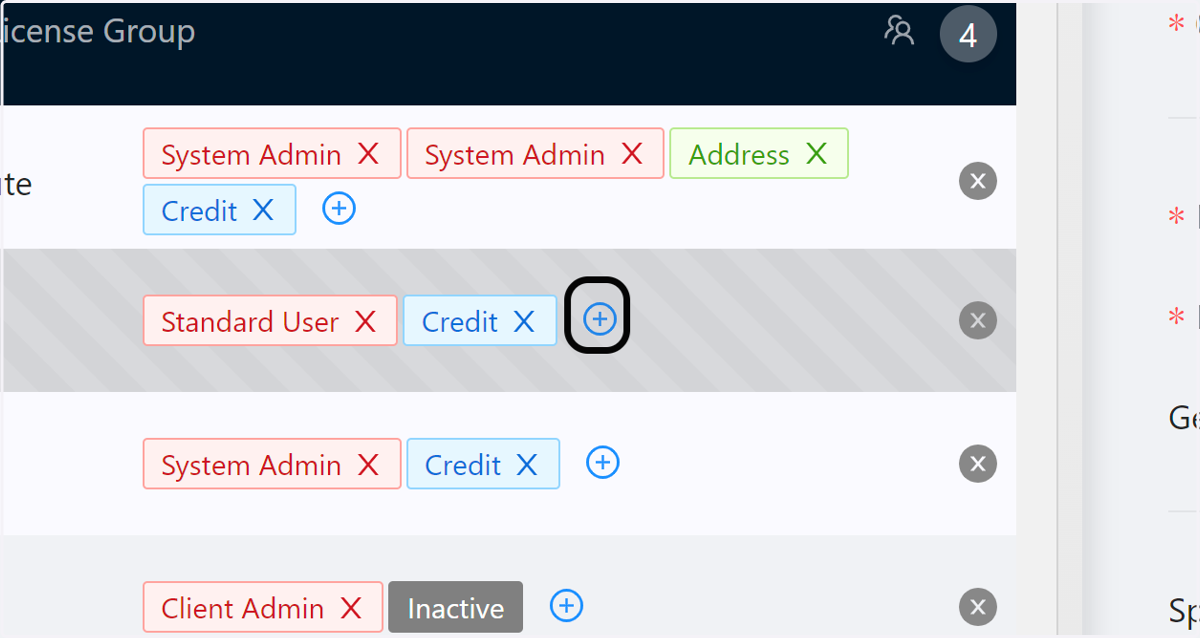Remove System Admin tag in third row
The image size is (1200, 638).
click(368, 464)
